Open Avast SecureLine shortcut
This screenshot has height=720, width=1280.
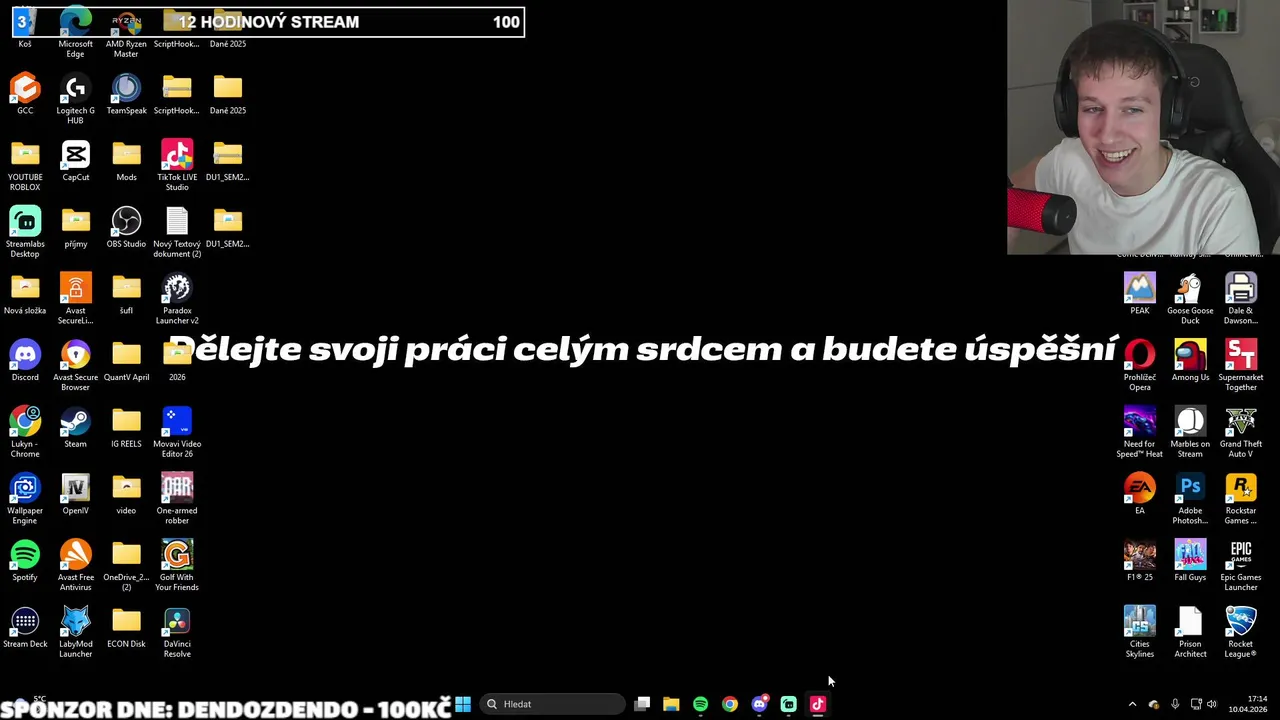[75, 298]
